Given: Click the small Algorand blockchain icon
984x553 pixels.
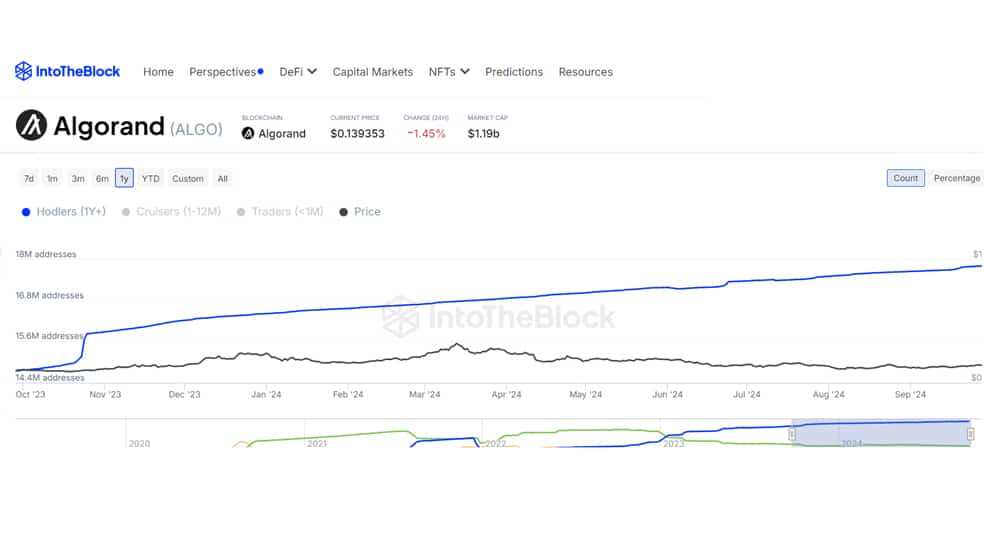Looking at the screenshot, I should point(248,133).
